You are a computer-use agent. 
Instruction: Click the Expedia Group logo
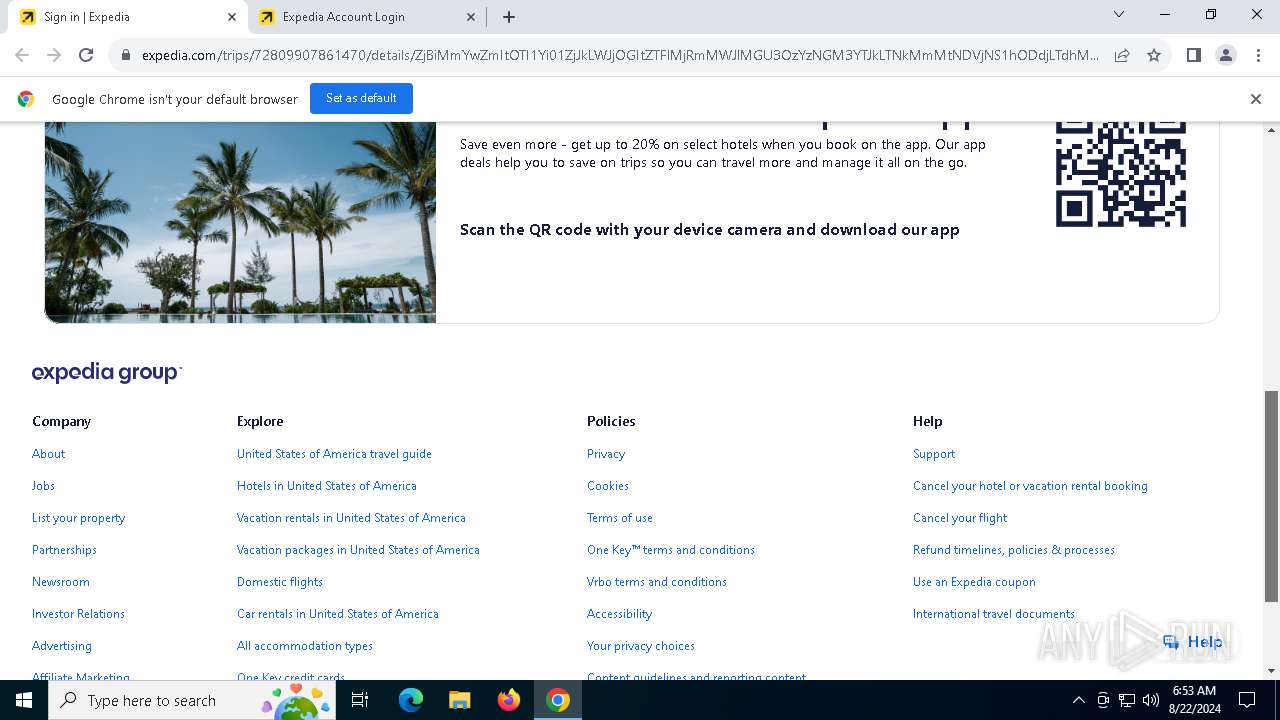click(x=107, y=373)
